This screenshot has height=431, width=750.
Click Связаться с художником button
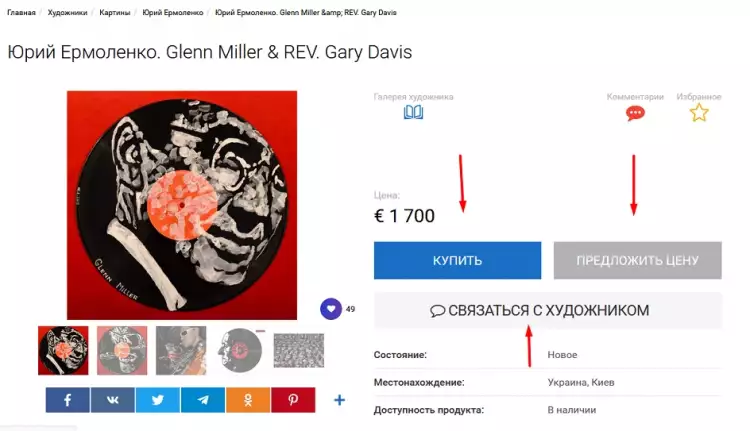pyautogui.click(x=548, y=310)
